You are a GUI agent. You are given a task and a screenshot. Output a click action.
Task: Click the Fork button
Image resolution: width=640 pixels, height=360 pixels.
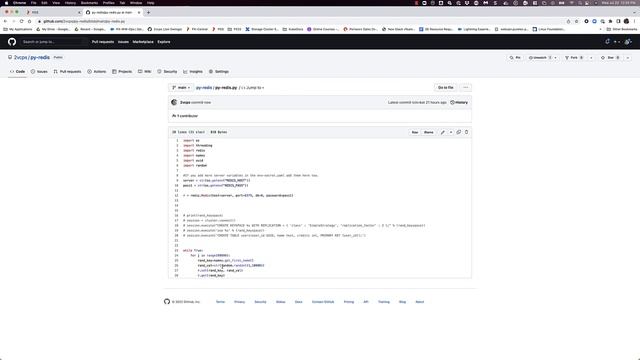coord(574,58)
